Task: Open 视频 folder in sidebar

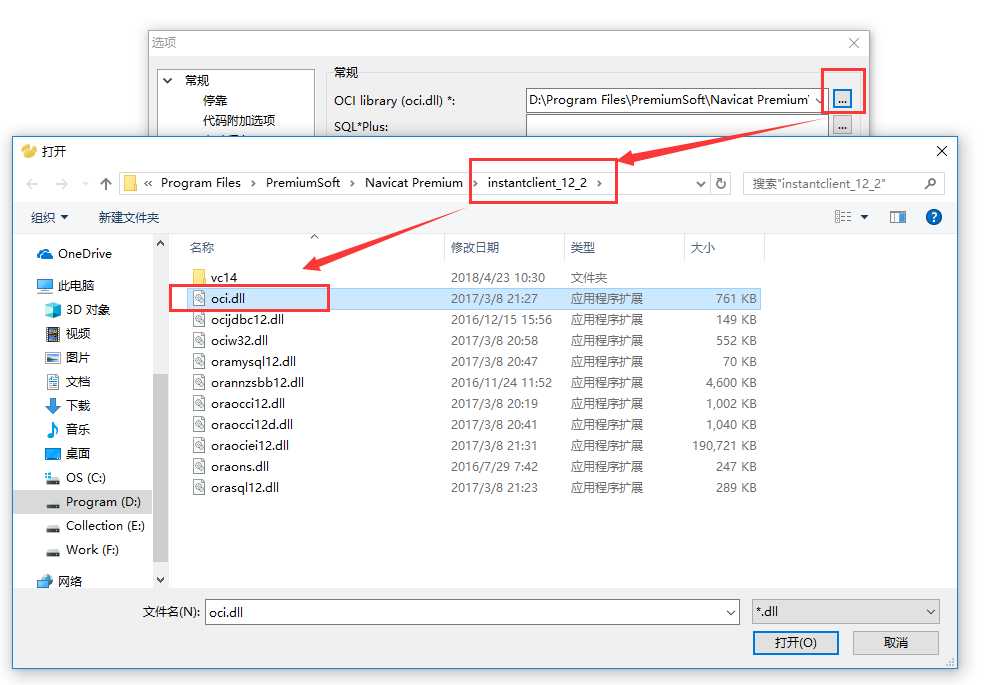Action: click(x=68, y=334)
